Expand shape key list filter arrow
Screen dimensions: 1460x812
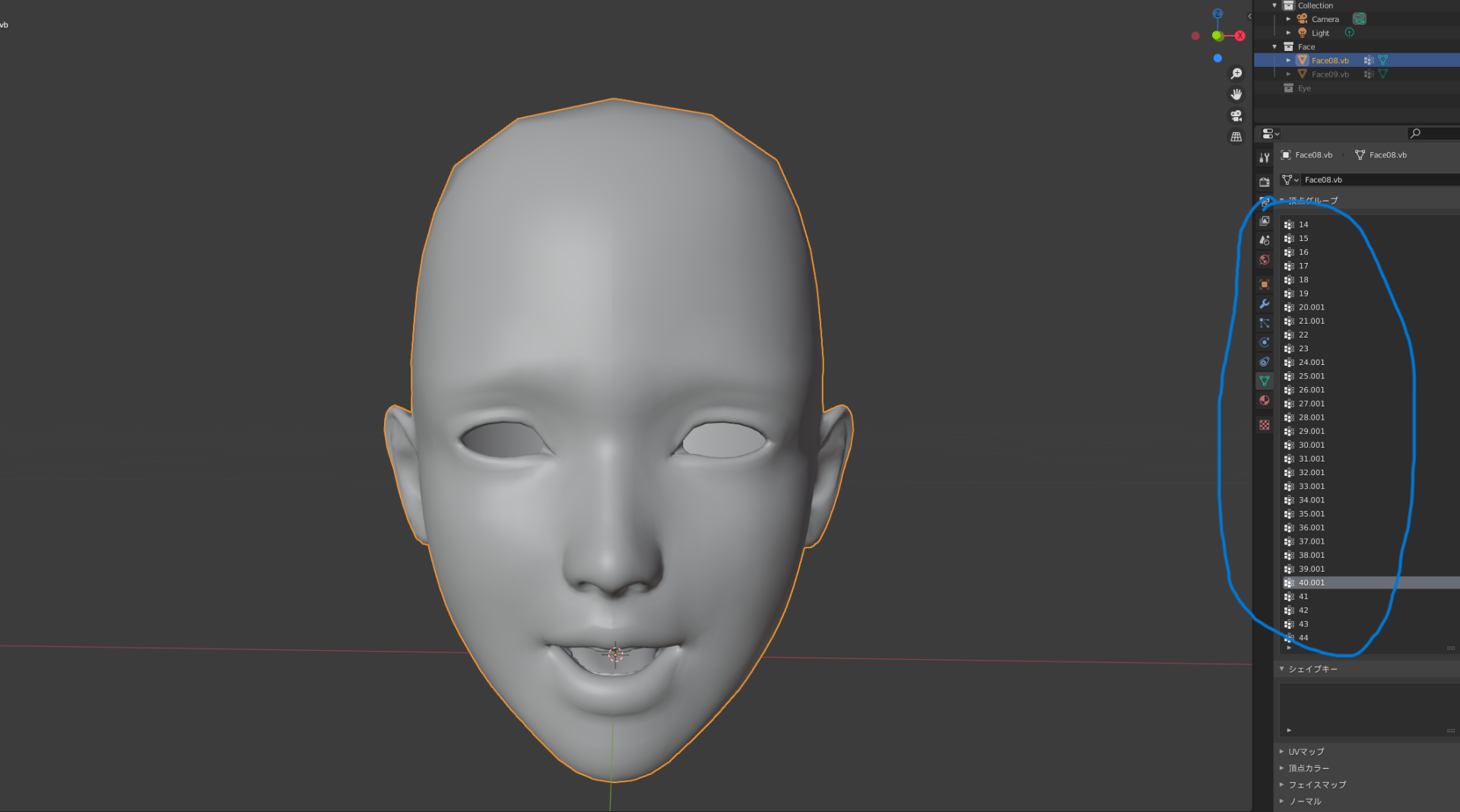[x=1289, y=730]
